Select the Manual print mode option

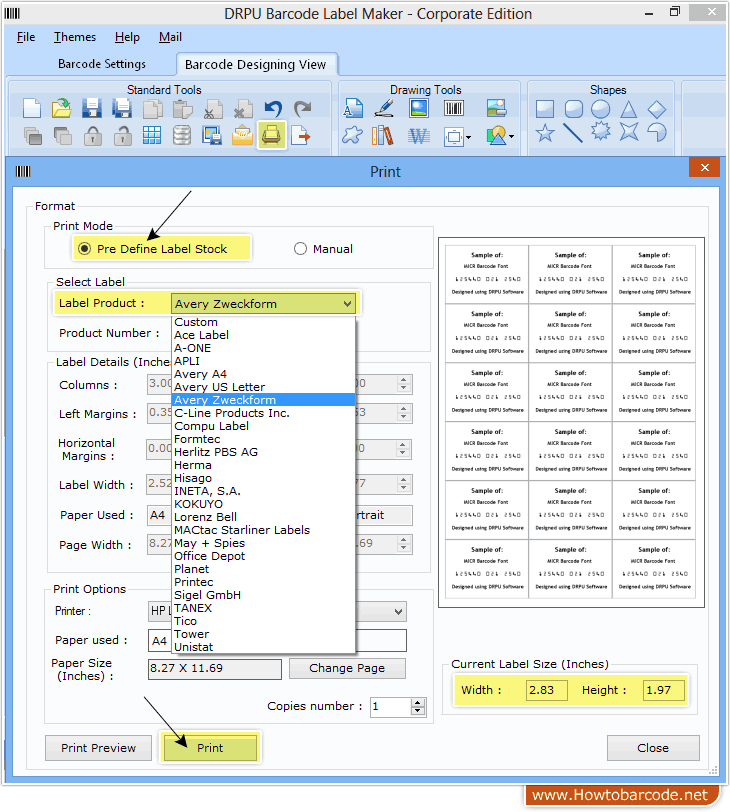point(300,249)
